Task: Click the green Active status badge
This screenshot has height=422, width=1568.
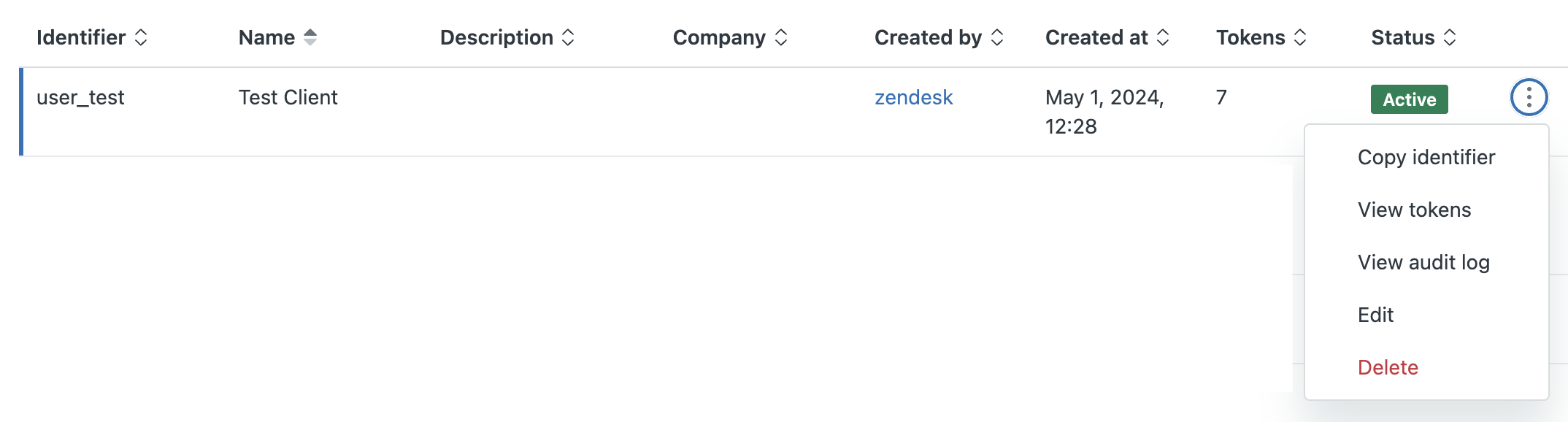Action: 1410,99
